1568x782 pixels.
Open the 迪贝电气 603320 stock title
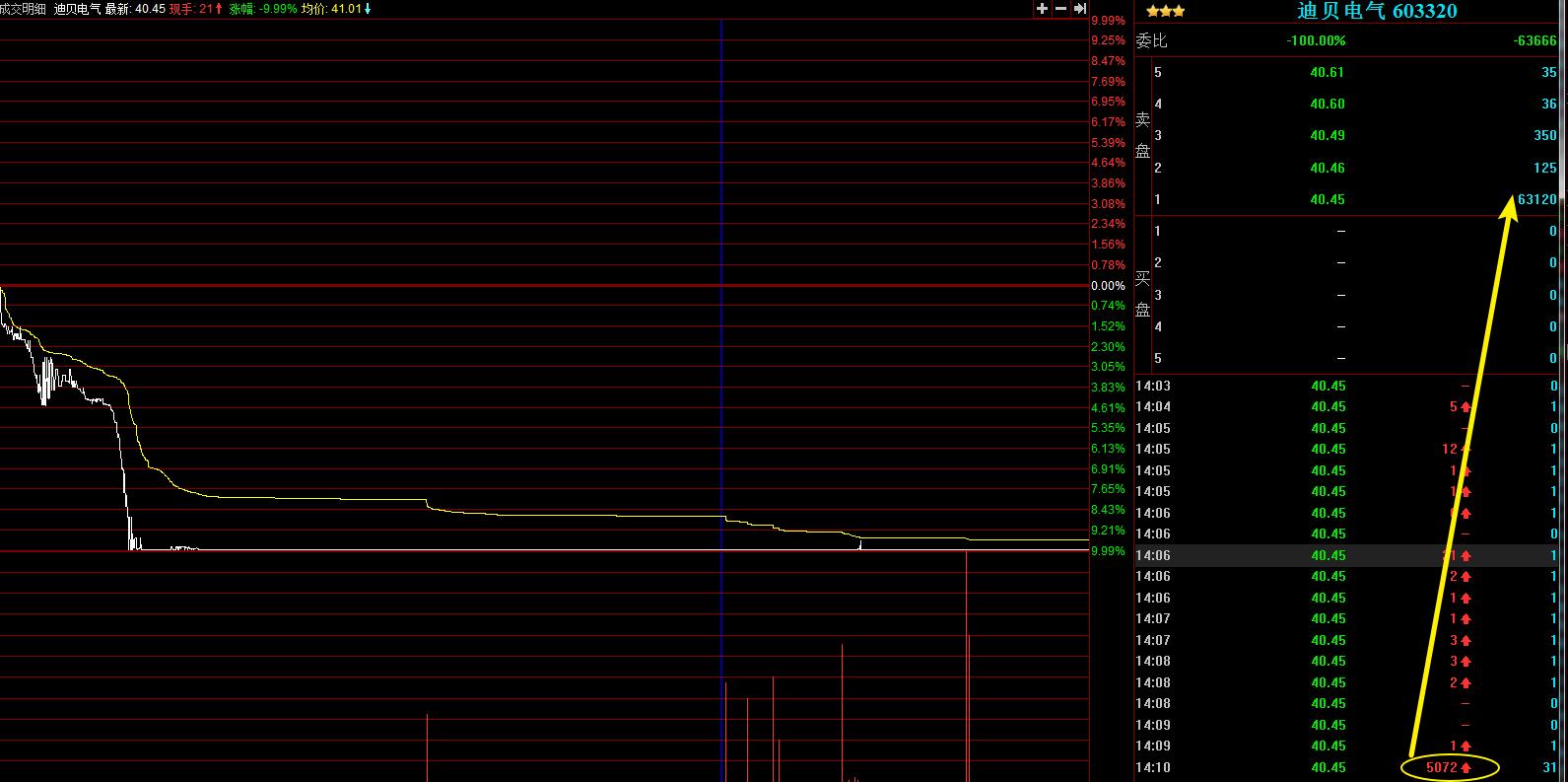coord(1377,11)
